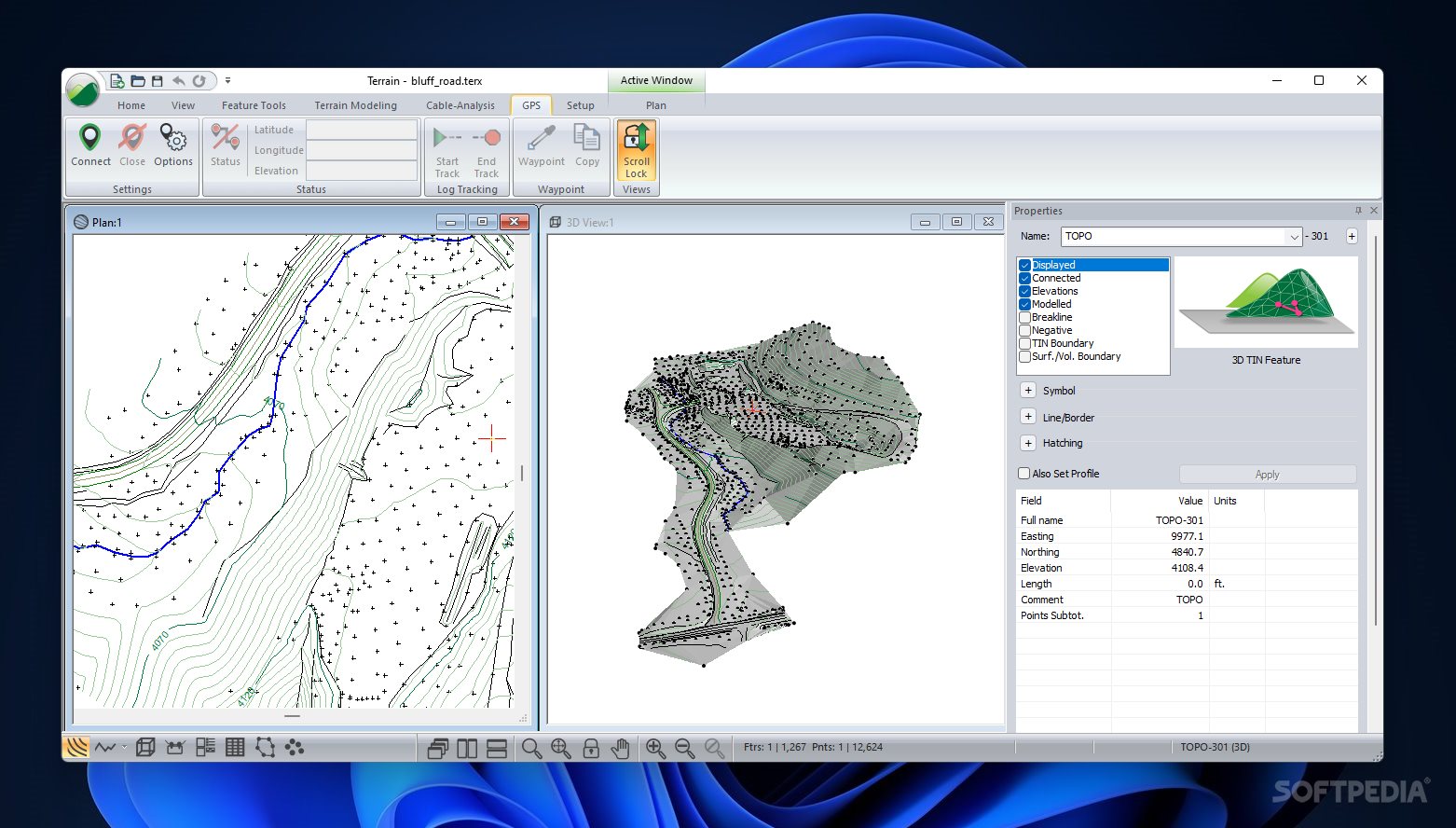This screenshot has height=828, width=1456.
Task: Enable Also Set Profile checkbox
Action: click(1023, 474)
